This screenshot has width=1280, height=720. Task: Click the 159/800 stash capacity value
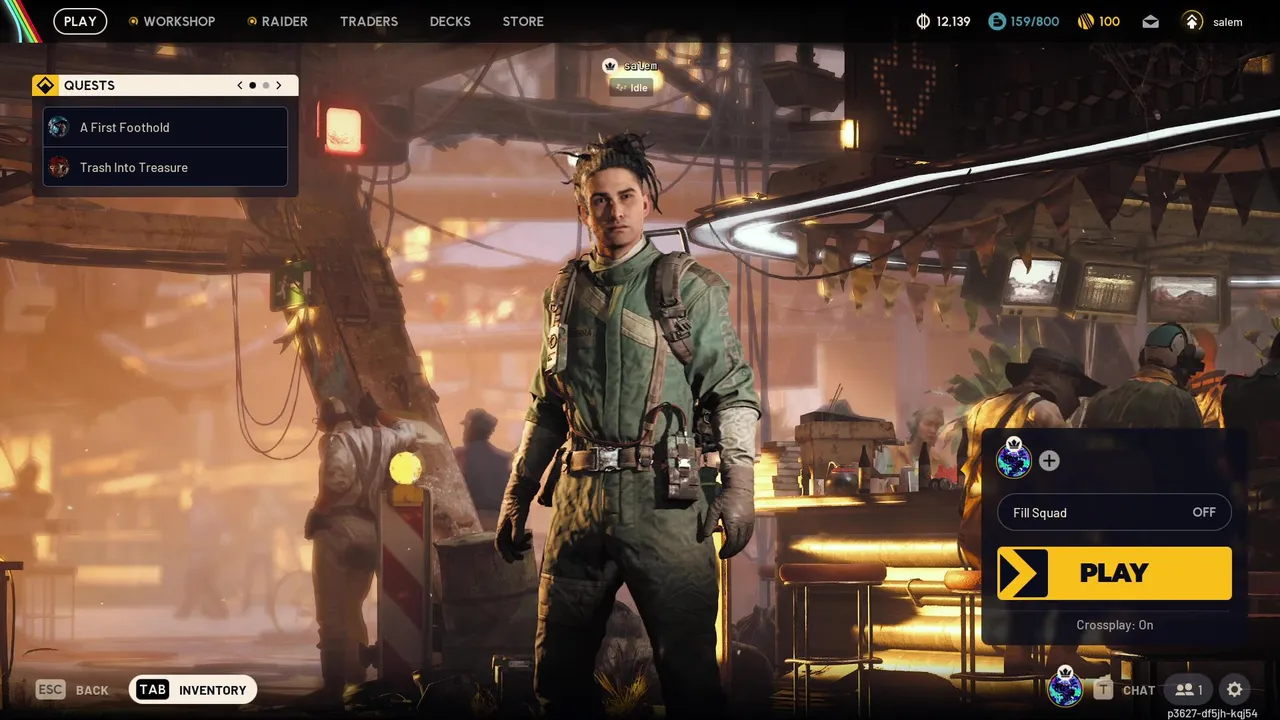click(1034, 21)
